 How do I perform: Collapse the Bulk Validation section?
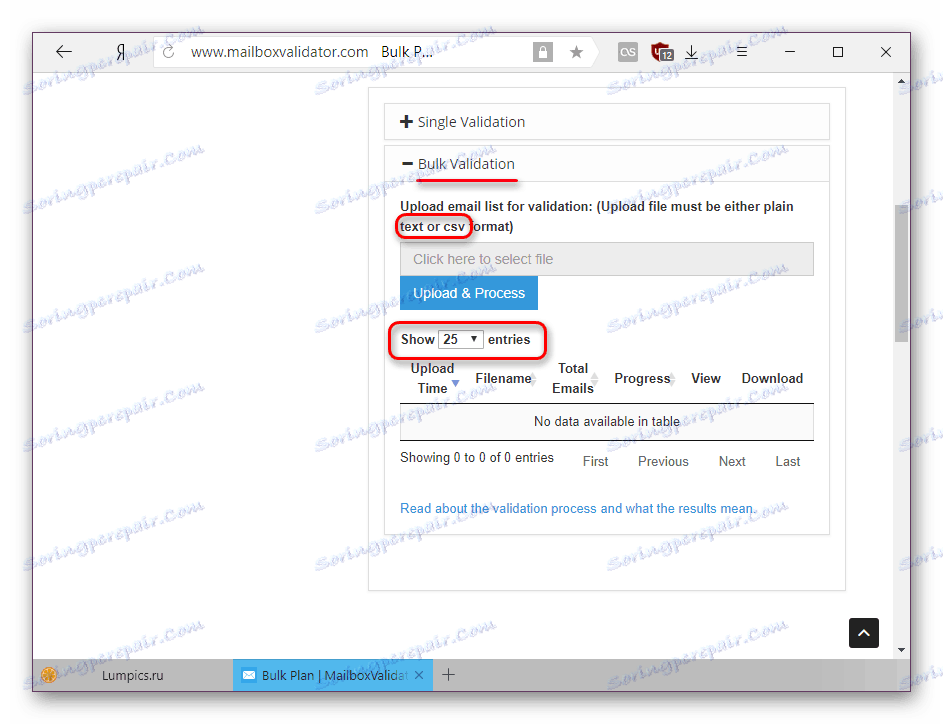point(607,164)
